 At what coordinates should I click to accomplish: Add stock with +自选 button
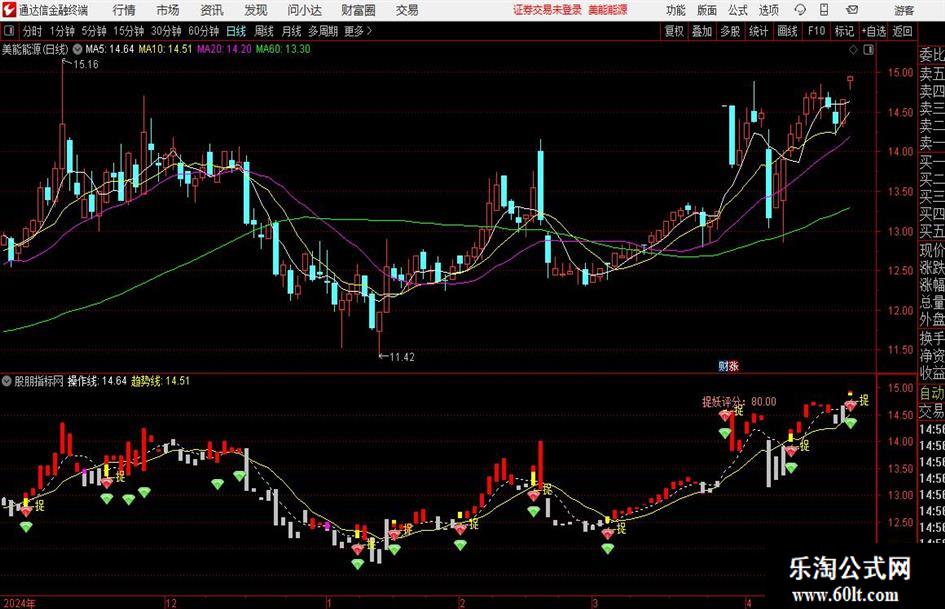point(874,31)
